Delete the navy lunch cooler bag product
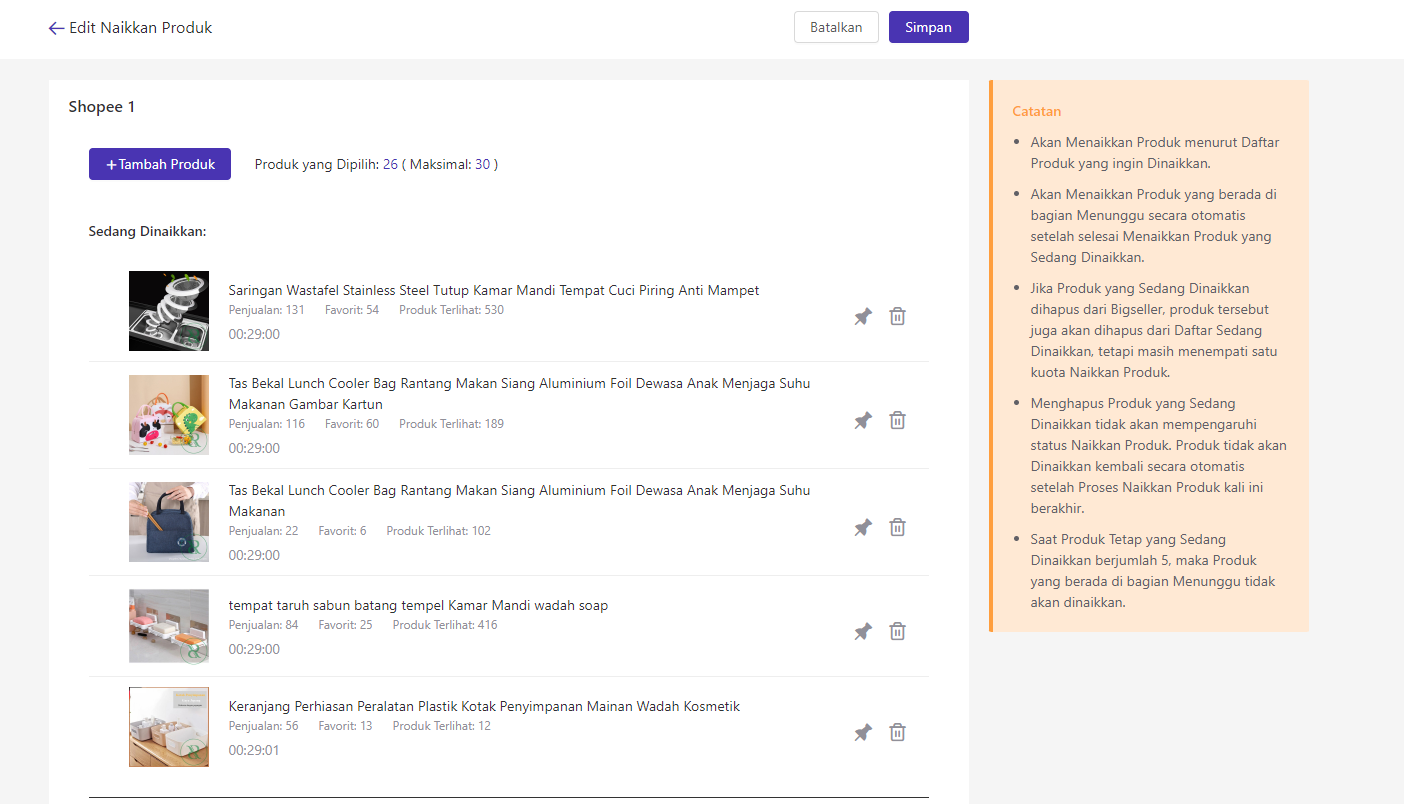Viewport: 1404px width, 804px height. (898, 528)
